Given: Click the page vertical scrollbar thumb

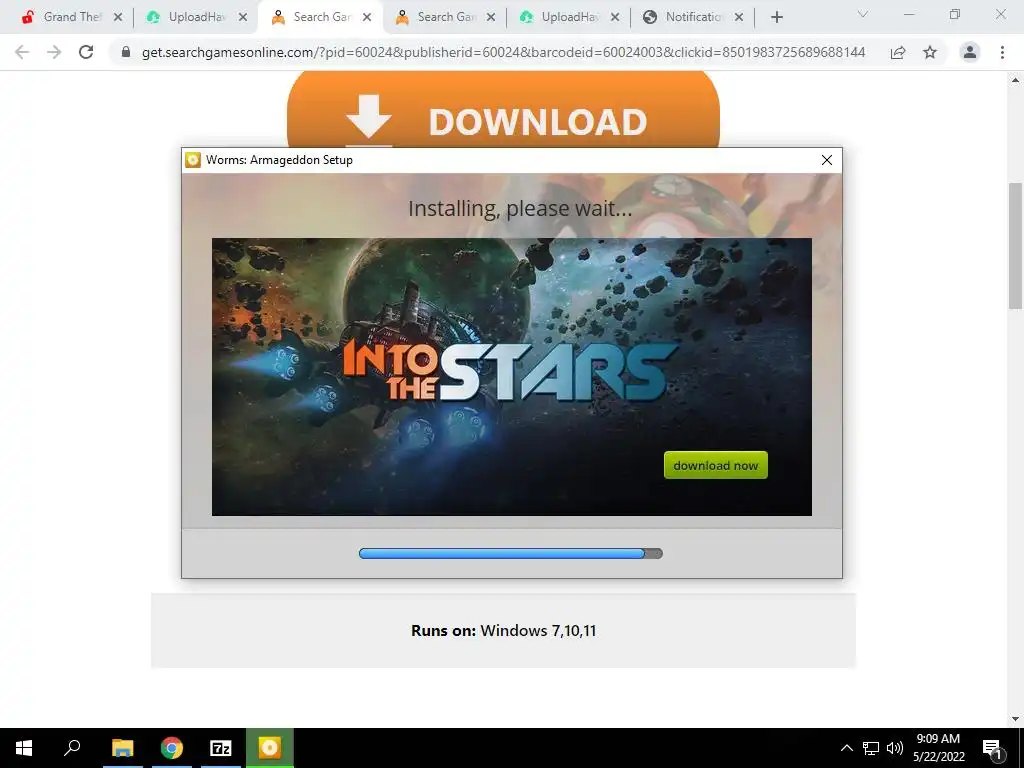Looking at the screenshot, I should (1016, 246).
